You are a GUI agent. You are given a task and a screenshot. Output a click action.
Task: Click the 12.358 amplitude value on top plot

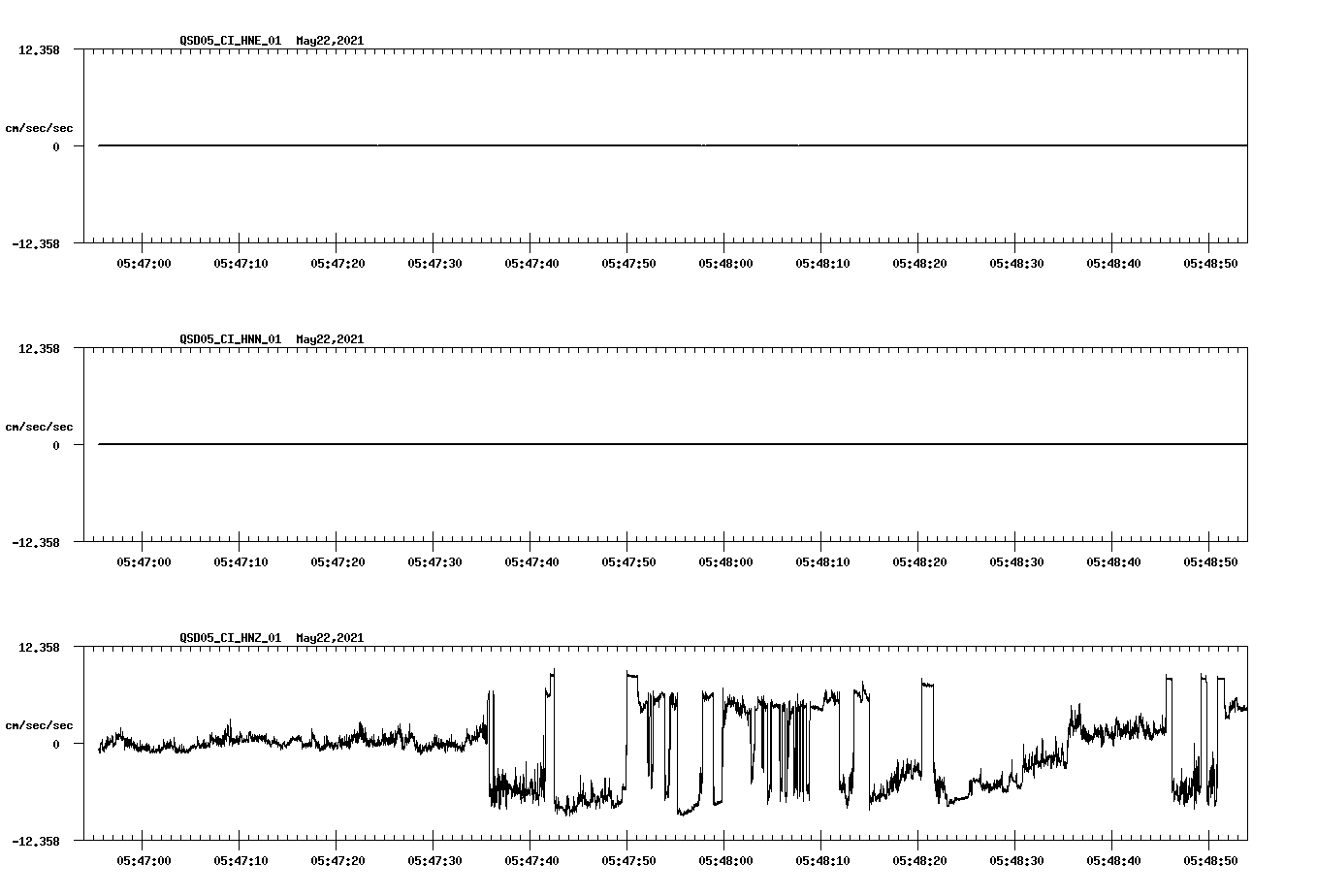[x=38, y=50]
